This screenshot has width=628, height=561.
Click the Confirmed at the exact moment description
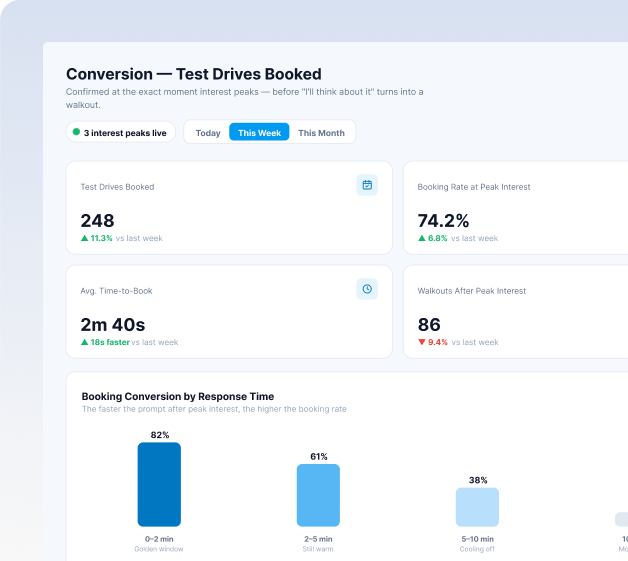[245, 98]
